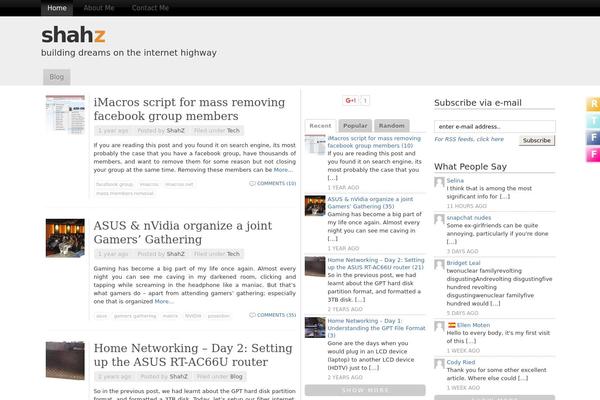Open Home Networking Day 1 link in Recent list
The width and height of the screenshot is (600, 400).
tap(377, 328)
